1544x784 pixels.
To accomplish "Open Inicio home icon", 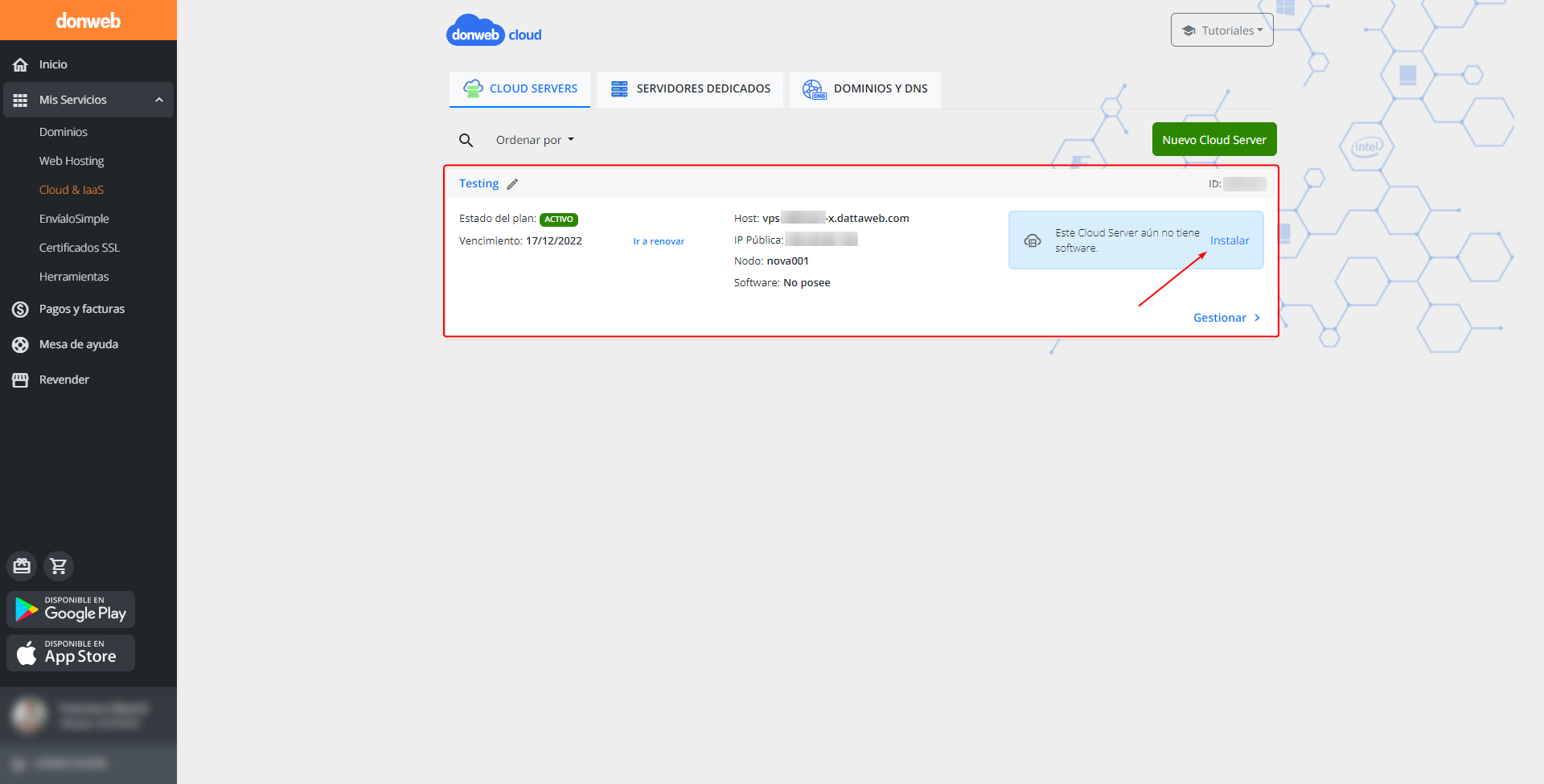I will tap(20, 64).
